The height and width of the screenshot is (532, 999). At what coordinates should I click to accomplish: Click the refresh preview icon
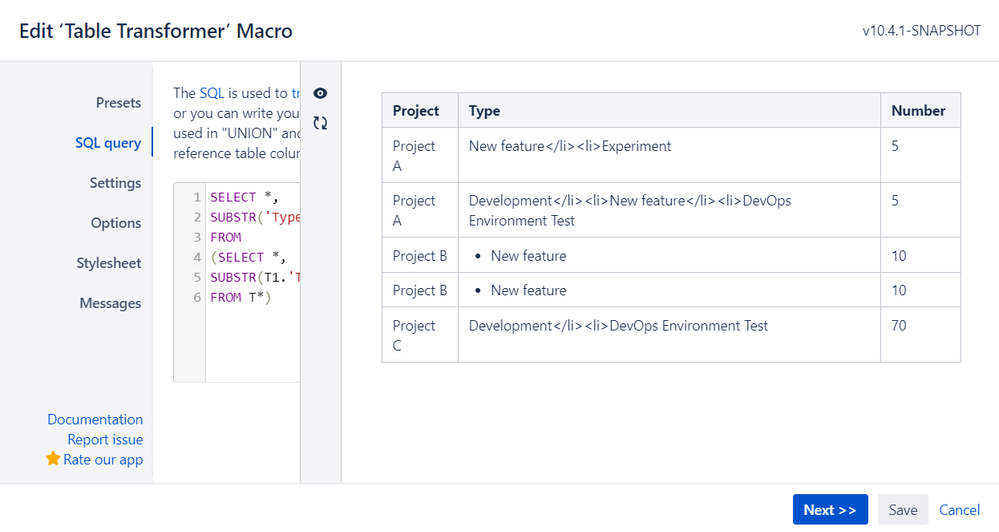click(x=320, y=123)
